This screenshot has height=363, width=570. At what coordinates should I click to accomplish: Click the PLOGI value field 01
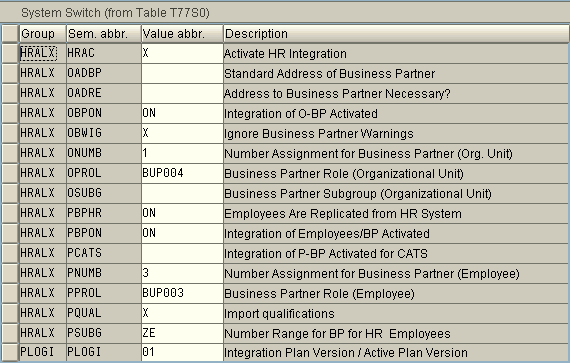click(182, 352)
